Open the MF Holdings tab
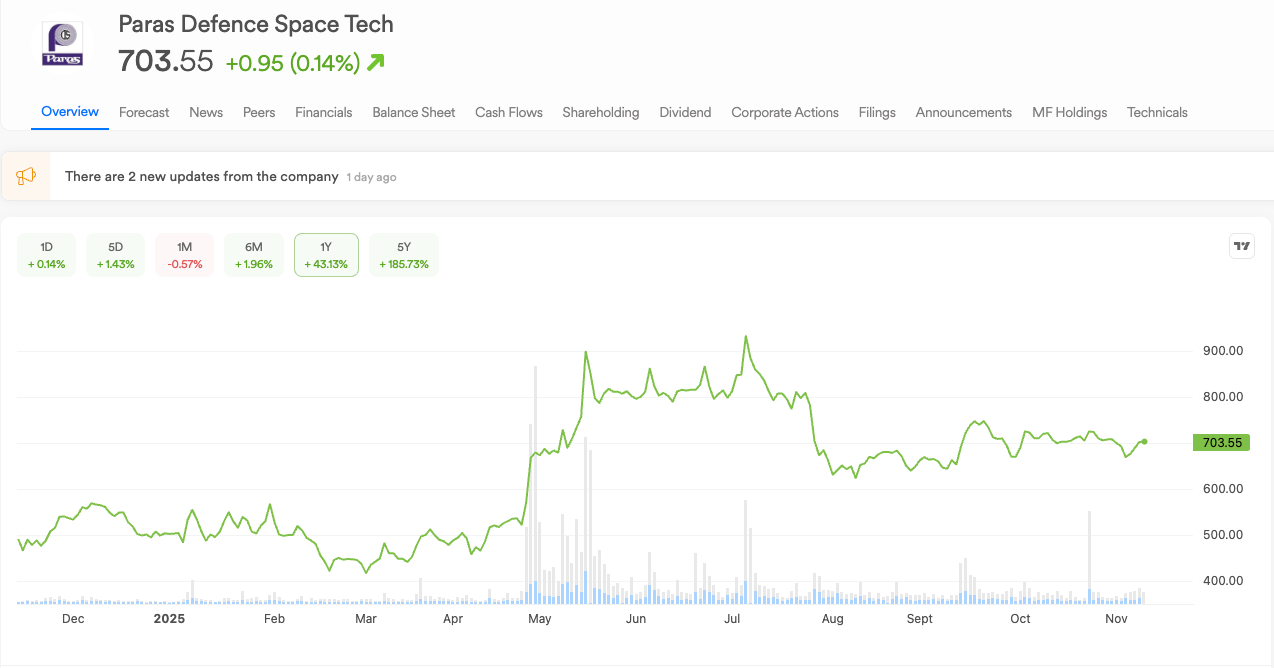 (1070, 112)
